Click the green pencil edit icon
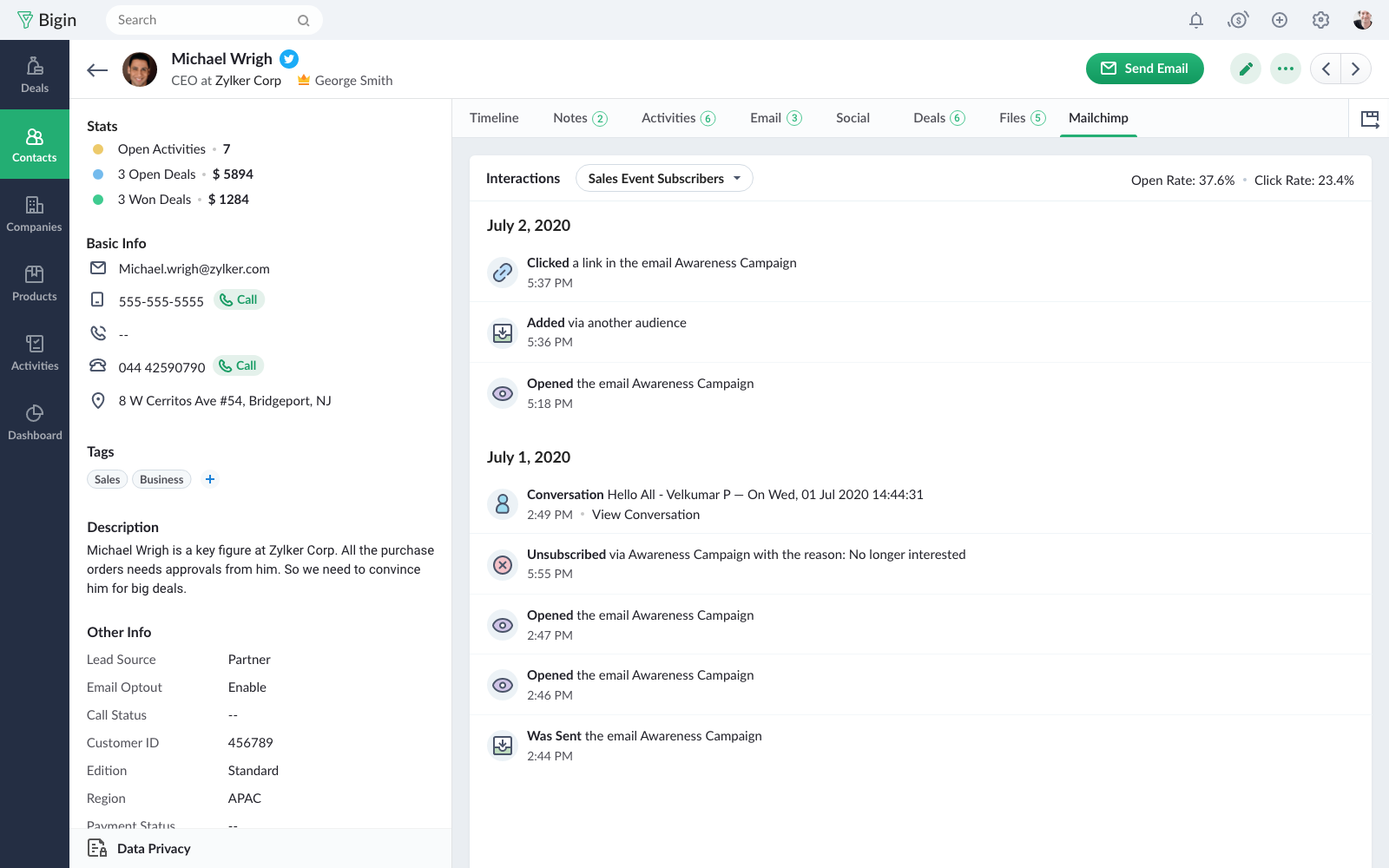 click(1245, 69)
